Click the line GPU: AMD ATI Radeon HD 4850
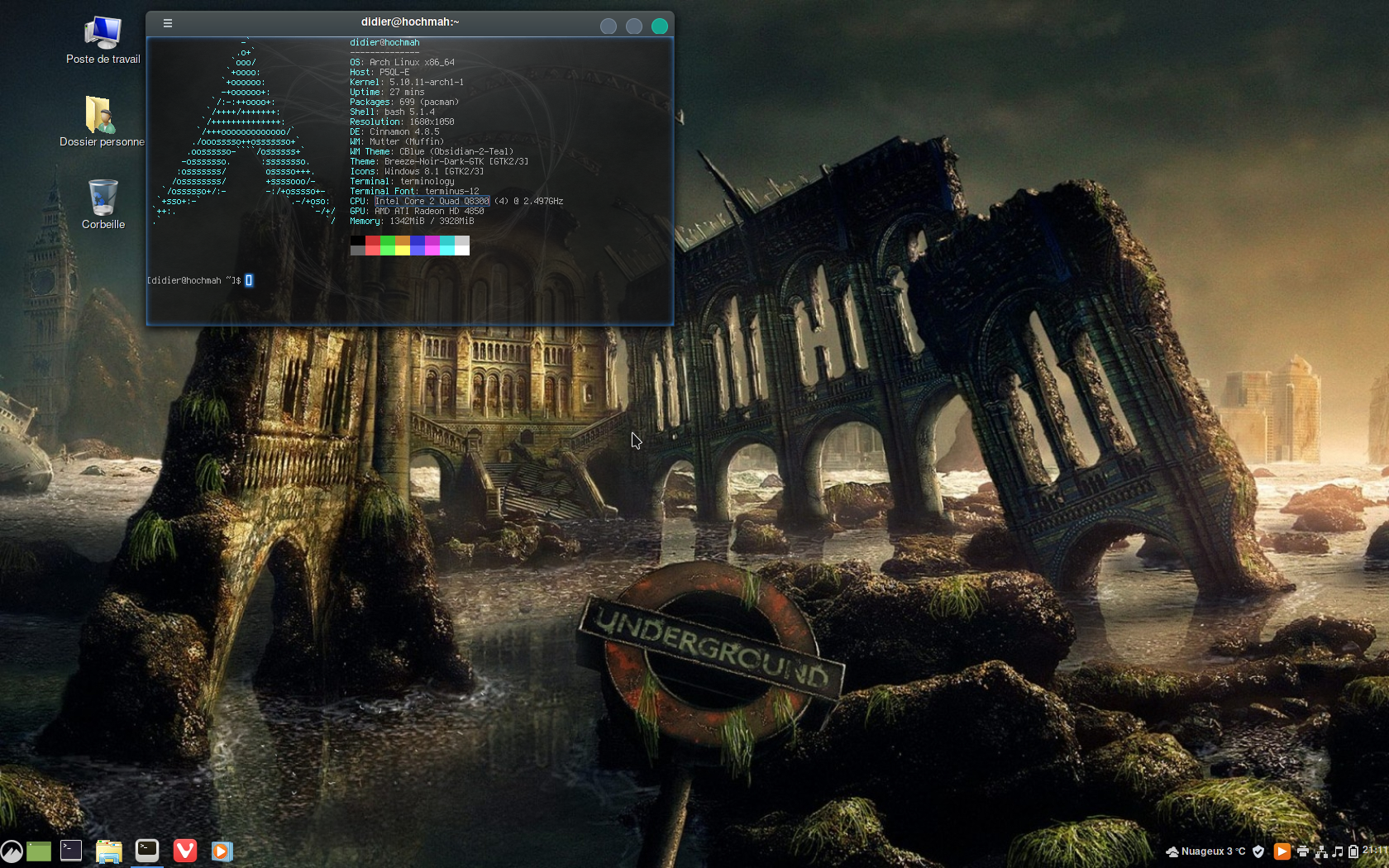The height and width of the screenshot is (868, 1389). pyautogui.click(x=417, y=212)
